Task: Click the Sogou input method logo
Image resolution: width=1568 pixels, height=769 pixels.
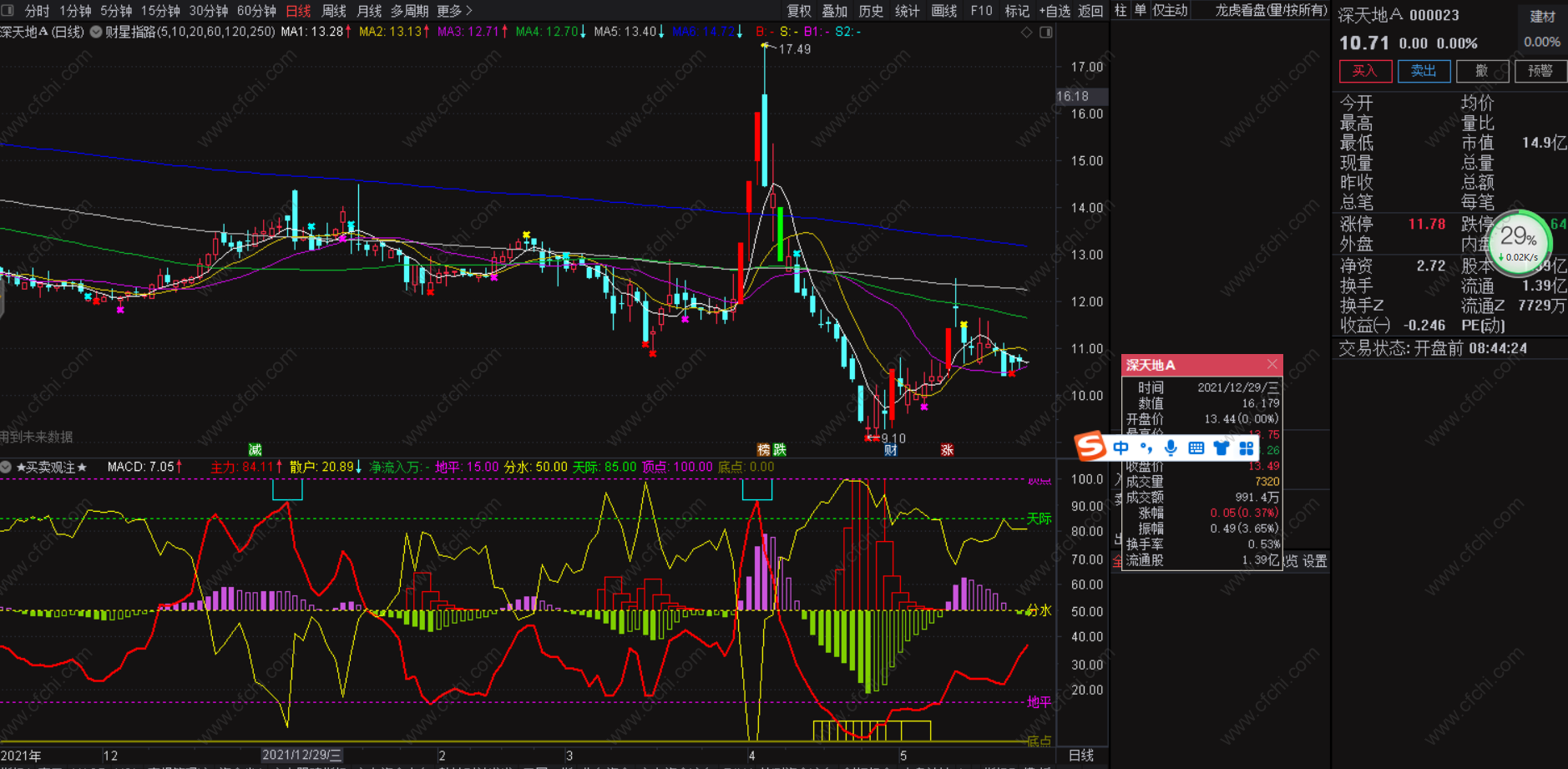Action: click(1090, 446)
